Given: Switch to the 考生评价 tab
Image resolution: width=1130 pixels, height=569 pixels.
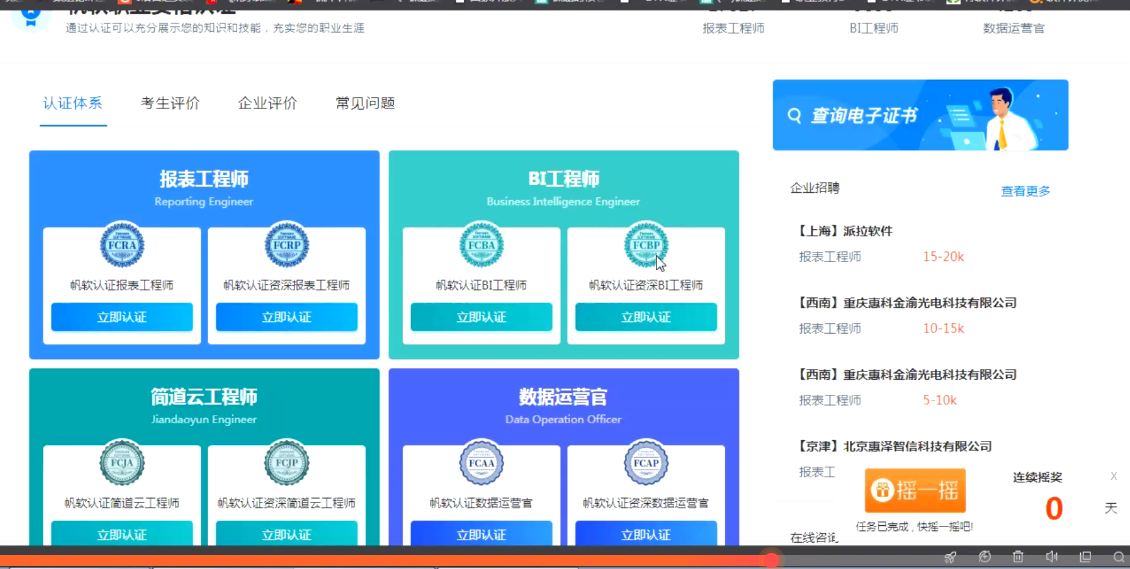Looking at the screenshot, I should point(170,103).
